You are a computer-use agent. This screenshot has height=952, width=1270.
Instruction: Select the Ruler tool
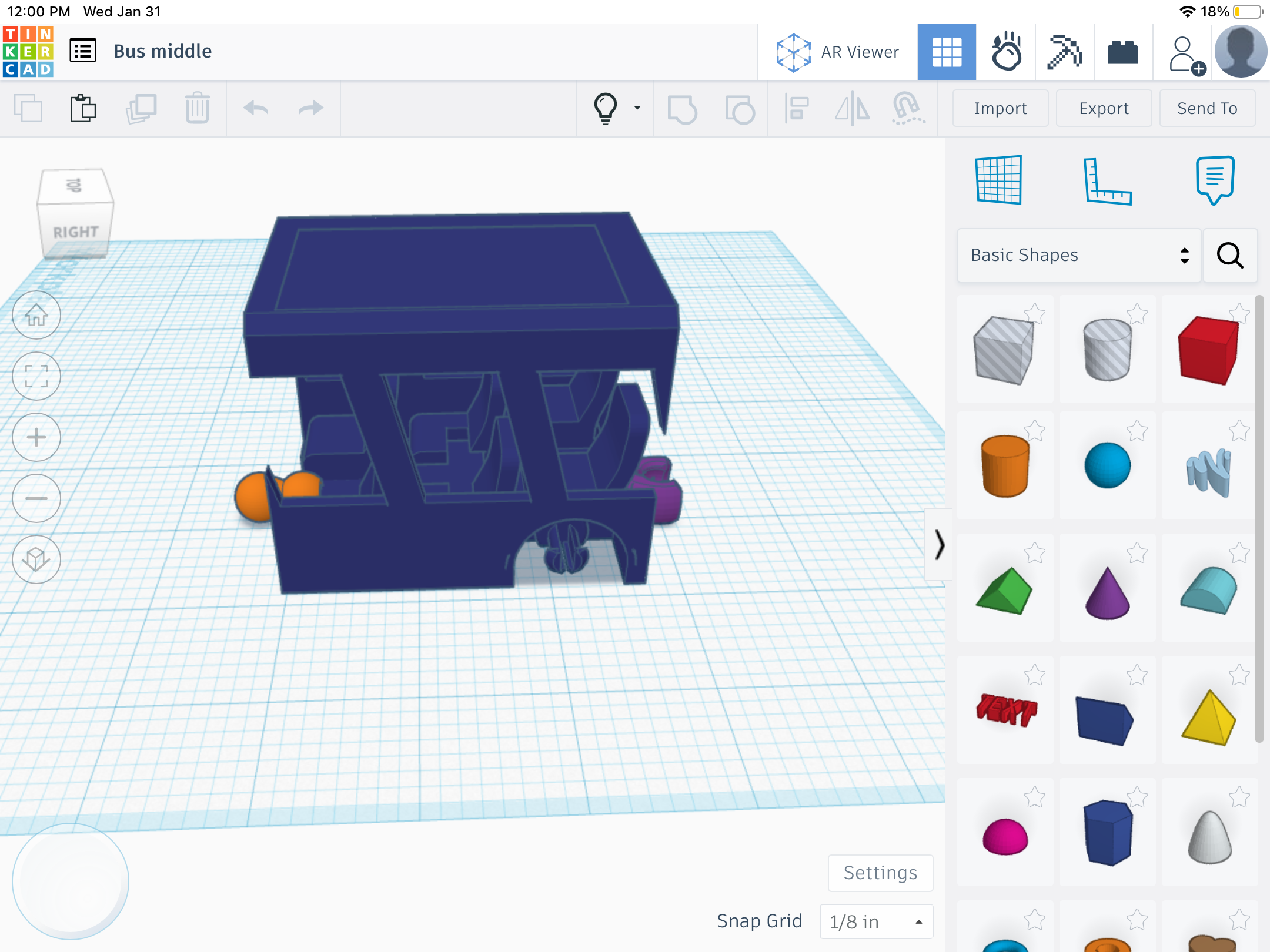pyautogui.click(x=1107, y=180)
